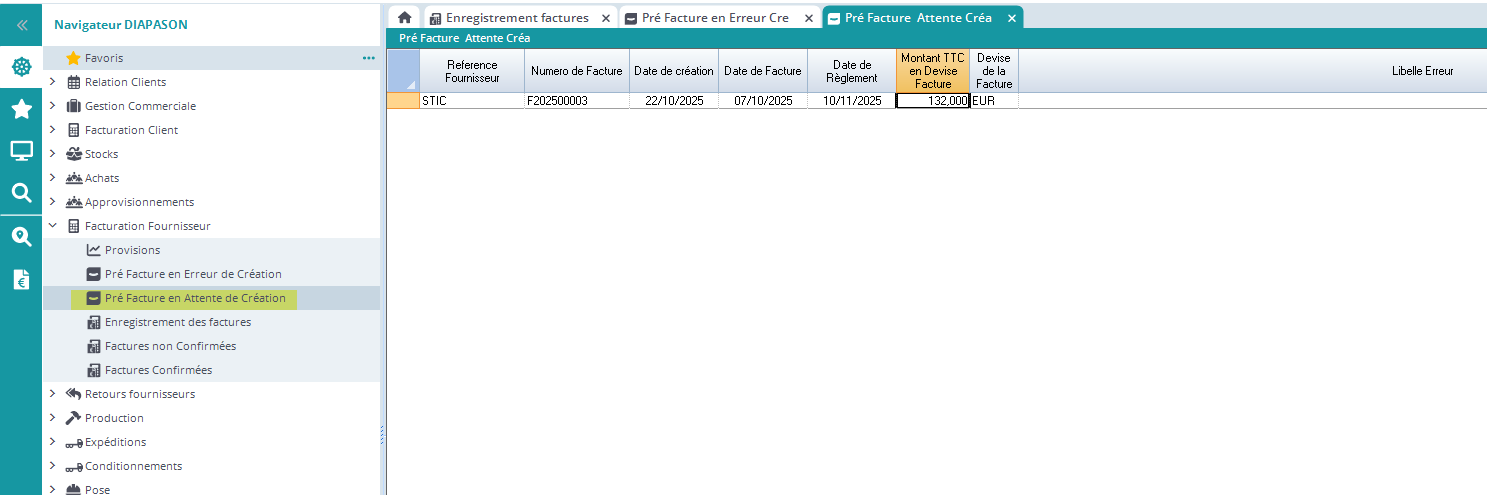Open Provisions in the navigator tree
Screen dimensions: 1487x495
click(132, 250)
